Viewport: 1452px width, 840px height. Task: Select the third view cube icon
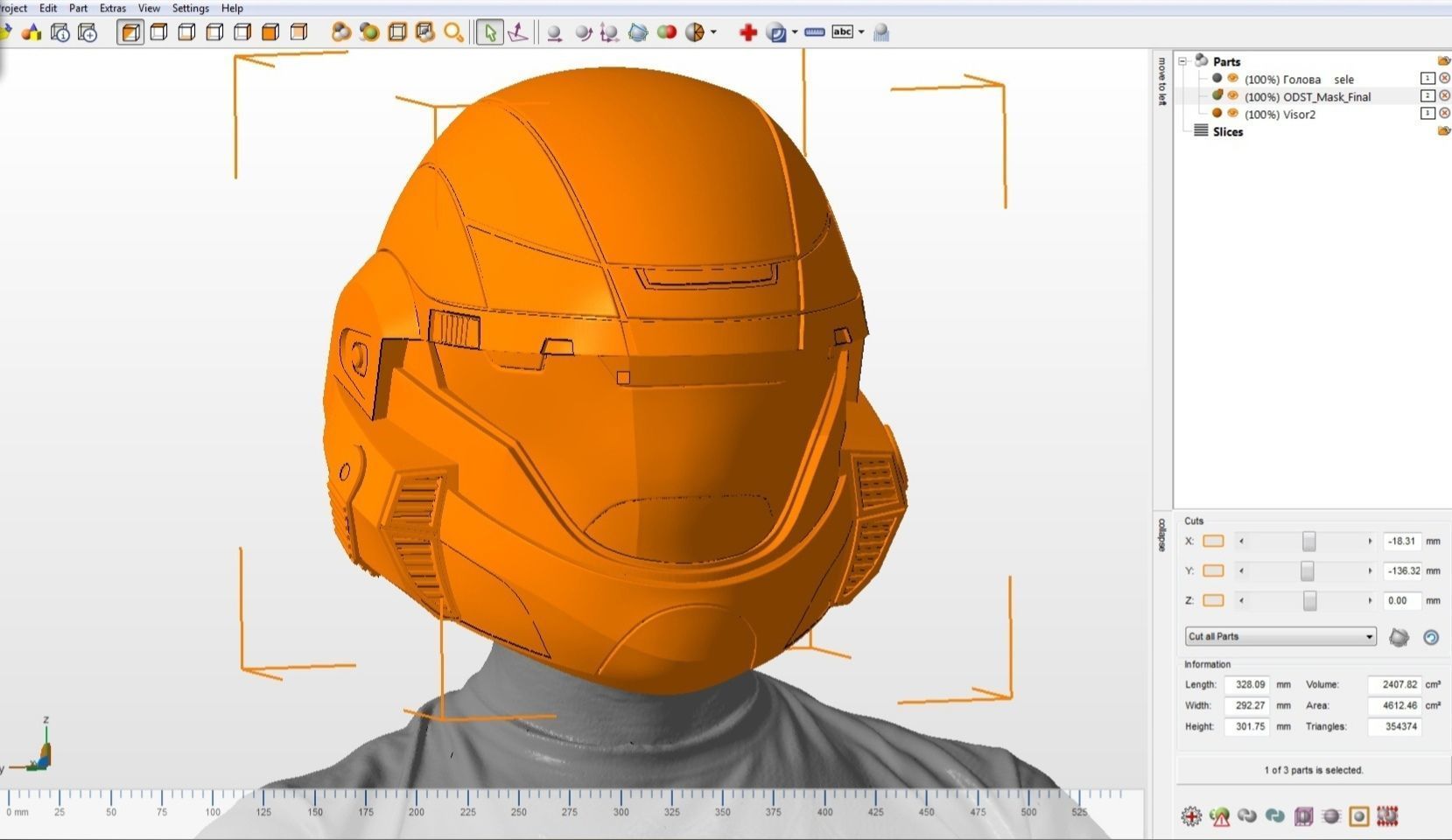click(x=186, y=32)
